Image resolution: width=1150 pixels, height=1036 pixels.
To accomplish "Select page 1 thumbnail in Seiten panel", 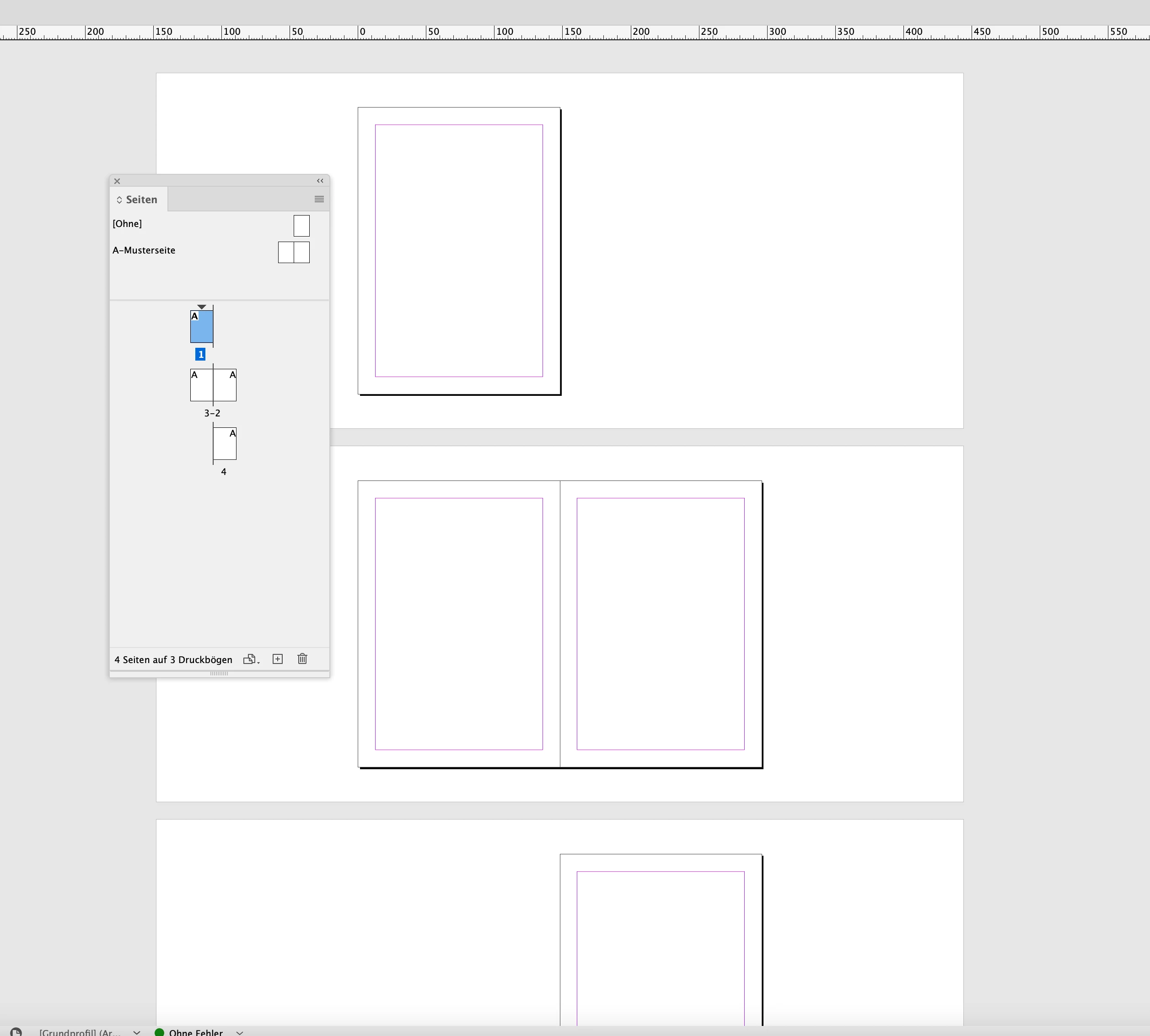I will point(201,327).
